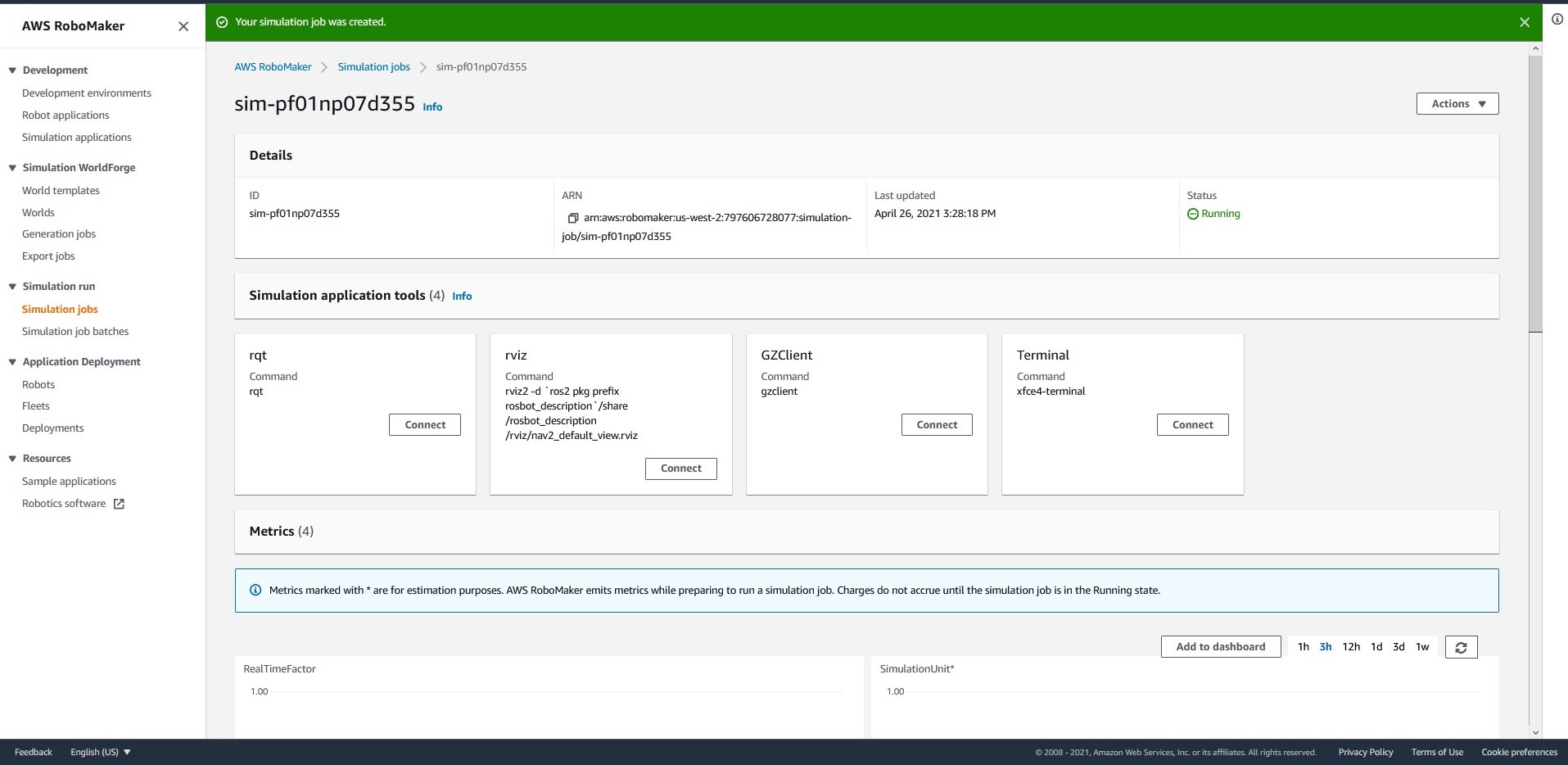This screenshot has height=765, width=1568.
Task: Set metrics time range to 1w
Action: pyautogui.click(x=1422, y=647)
